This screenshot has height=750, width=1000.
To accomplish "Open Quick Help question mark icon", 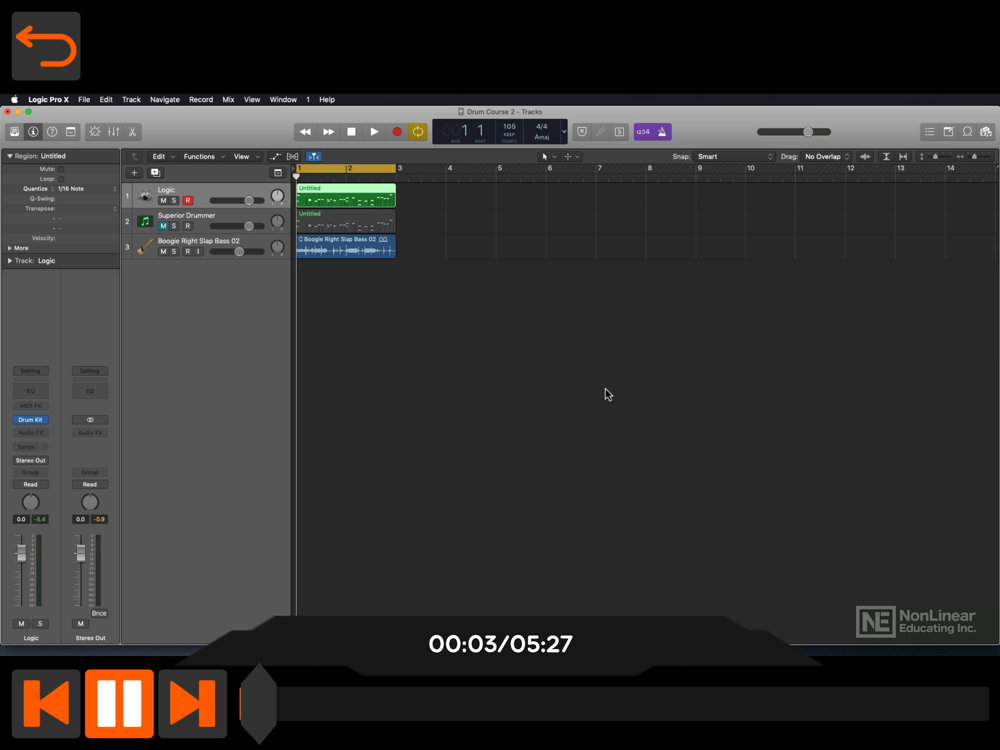I will [x=52, y=132].
